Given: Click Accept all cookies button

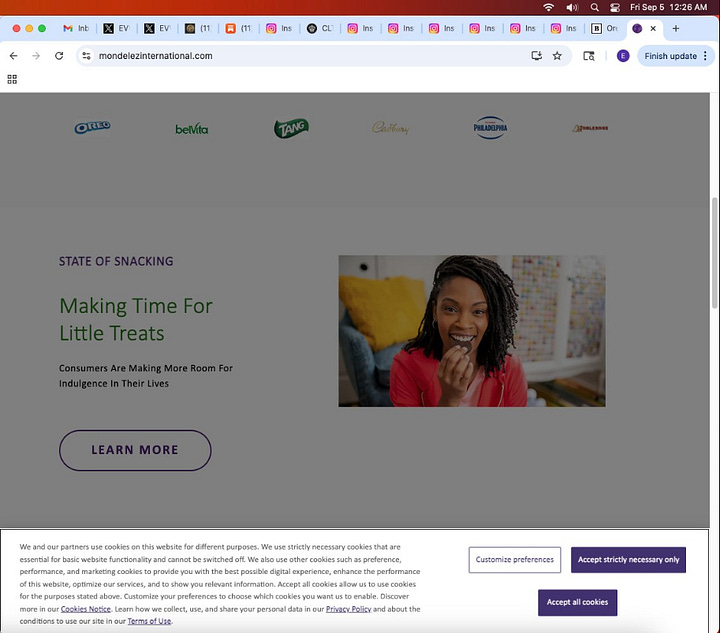Looking at the screenshot, I should pos(577,602).
